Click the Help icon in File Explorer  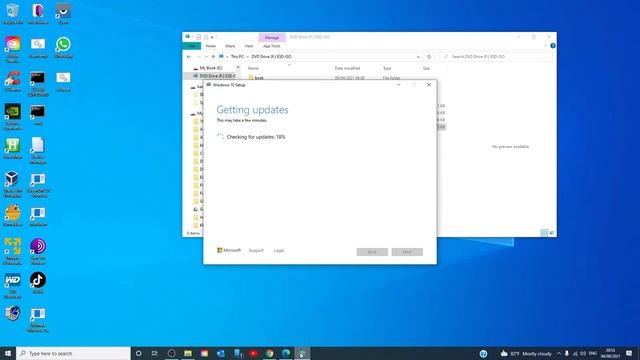pyautogui.click(x=553, y=46)
